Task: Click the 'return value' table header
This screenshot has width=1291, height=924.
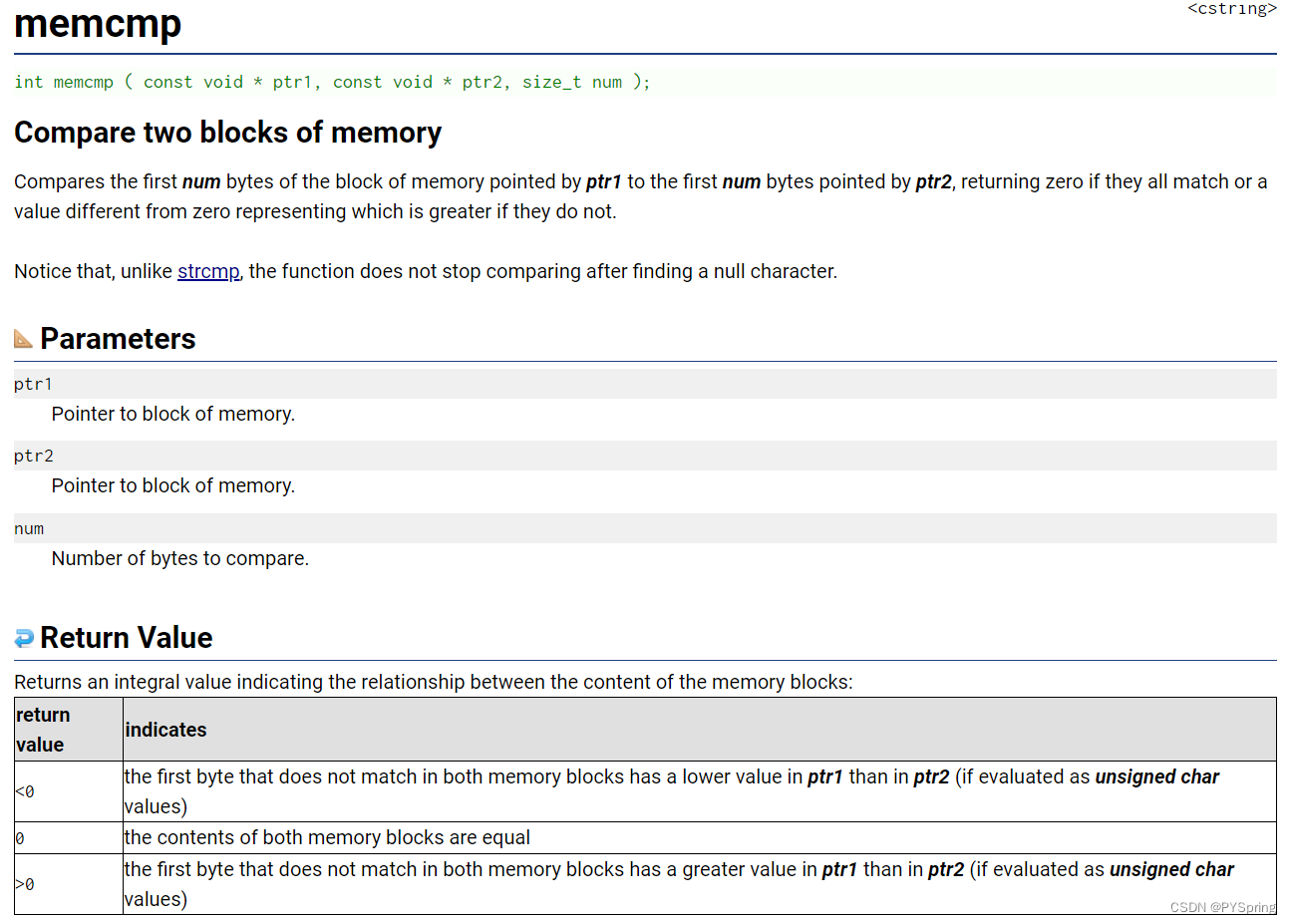Action: [69, 730]
